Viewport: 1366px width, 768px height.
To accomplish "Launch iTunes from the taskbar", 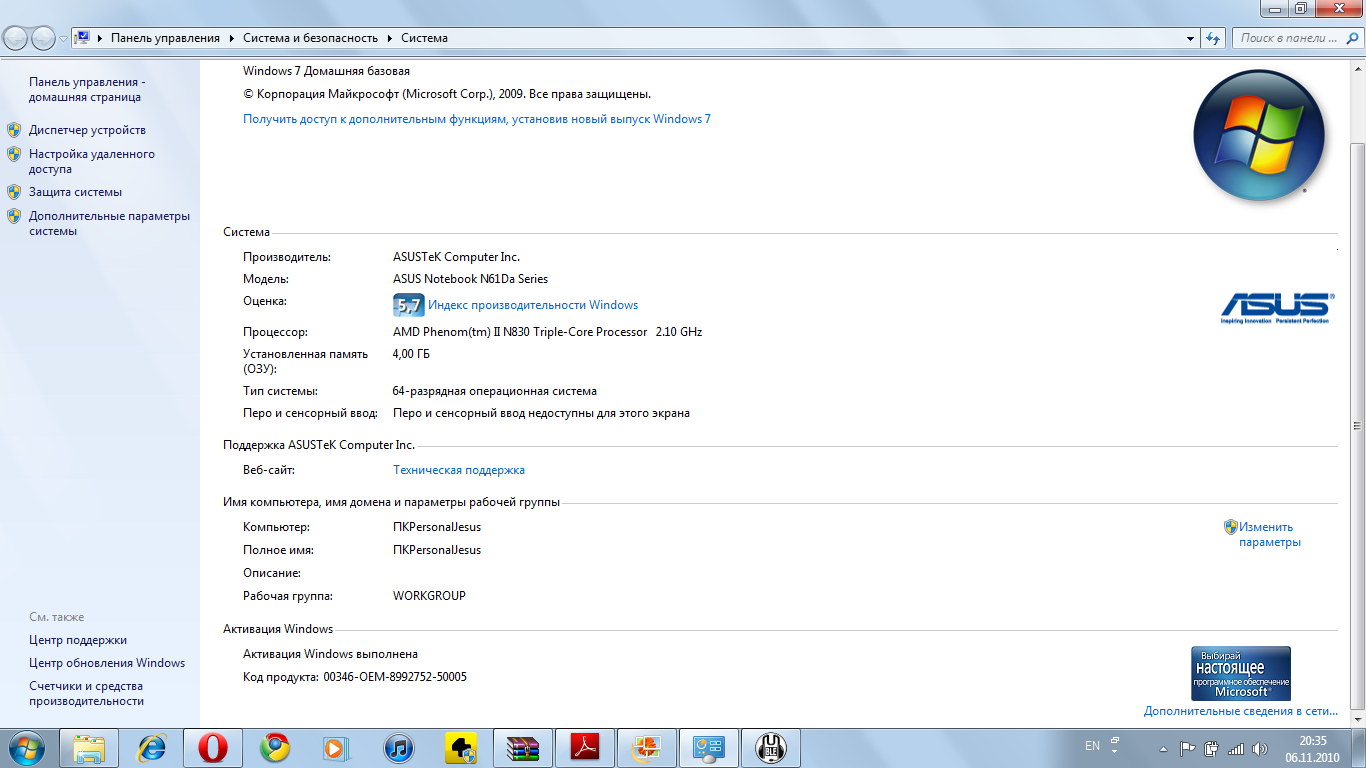I will 398,747.
